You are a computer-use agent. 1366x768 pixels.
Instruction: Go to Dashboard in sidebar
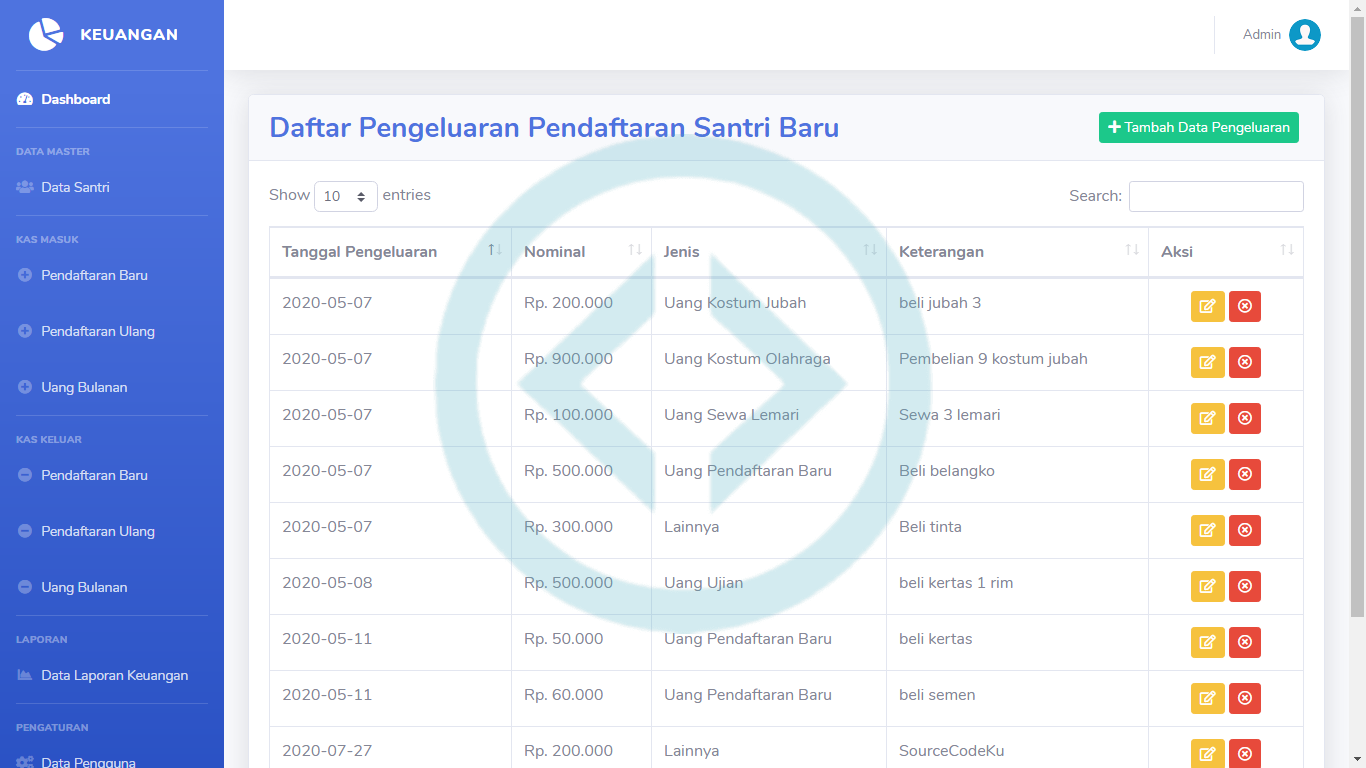point(75,99)
